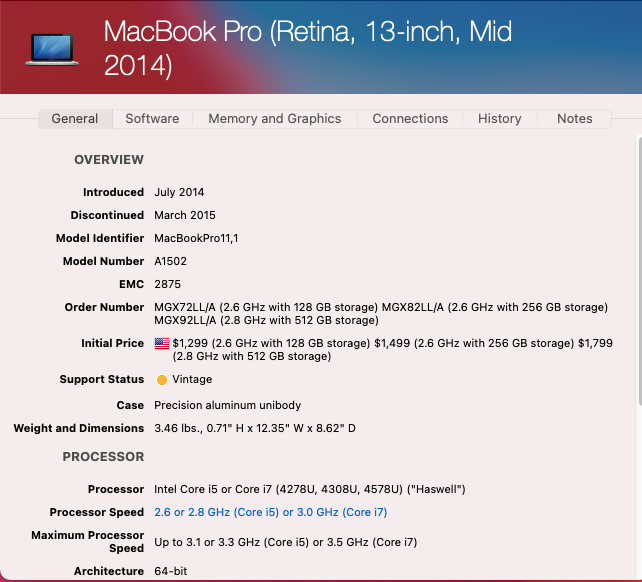Viewport: 642px width, 582px height.
Task: Select the General tab
Action: 75,119
